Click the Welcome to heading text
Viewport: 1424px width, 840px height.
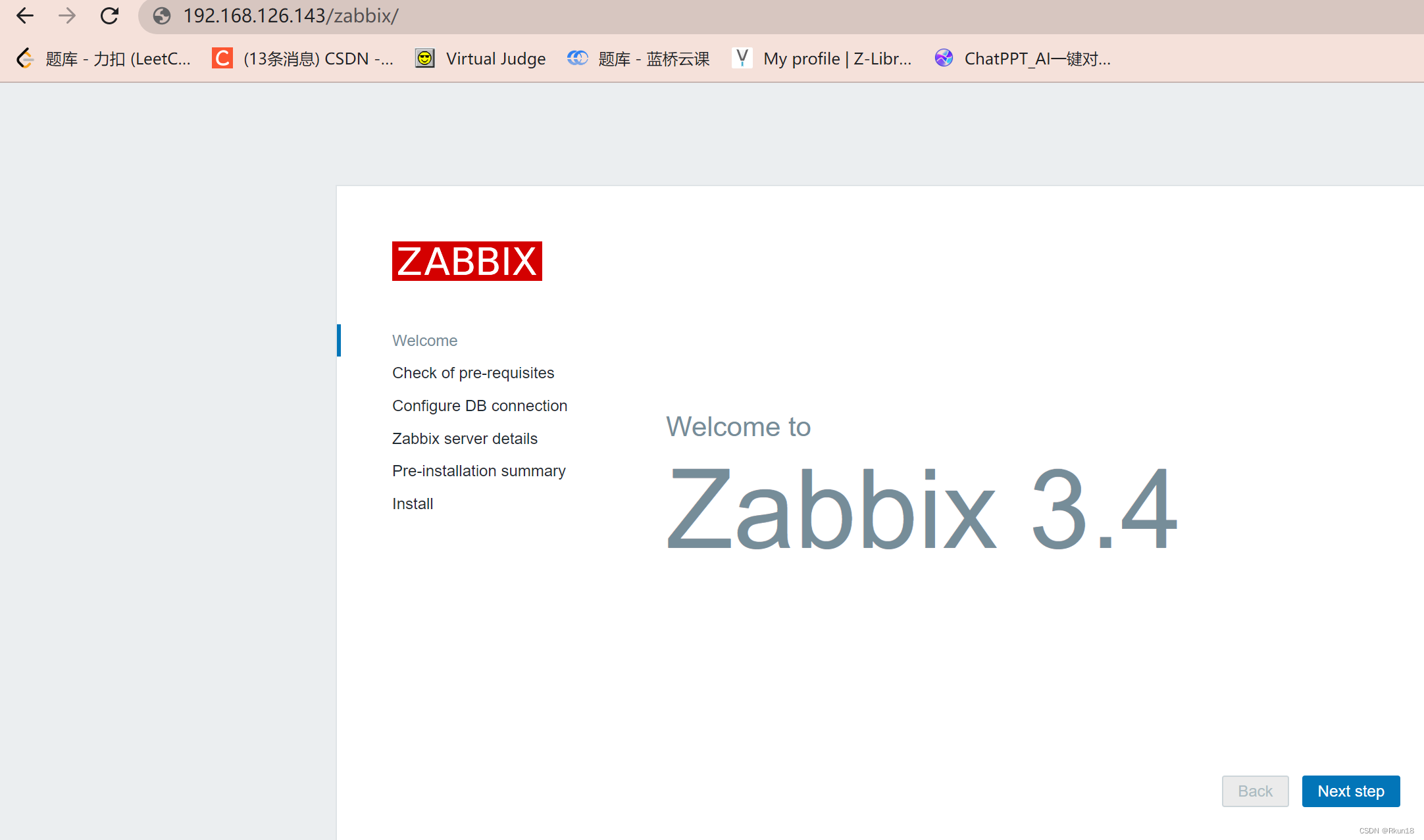[x=738, y=427]
